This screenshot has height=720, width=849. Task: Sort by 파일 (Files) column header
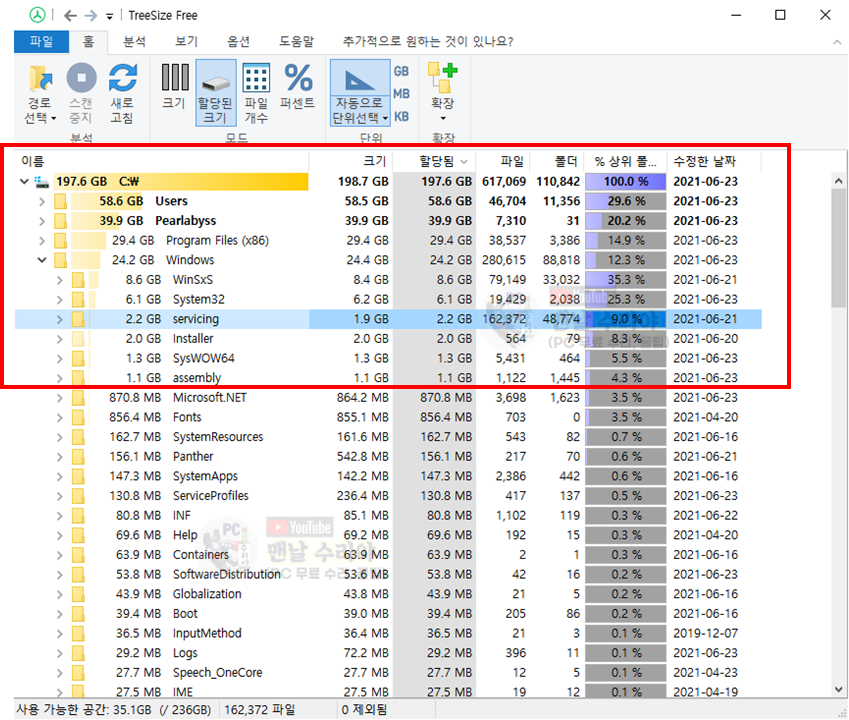tap(503, 161)
